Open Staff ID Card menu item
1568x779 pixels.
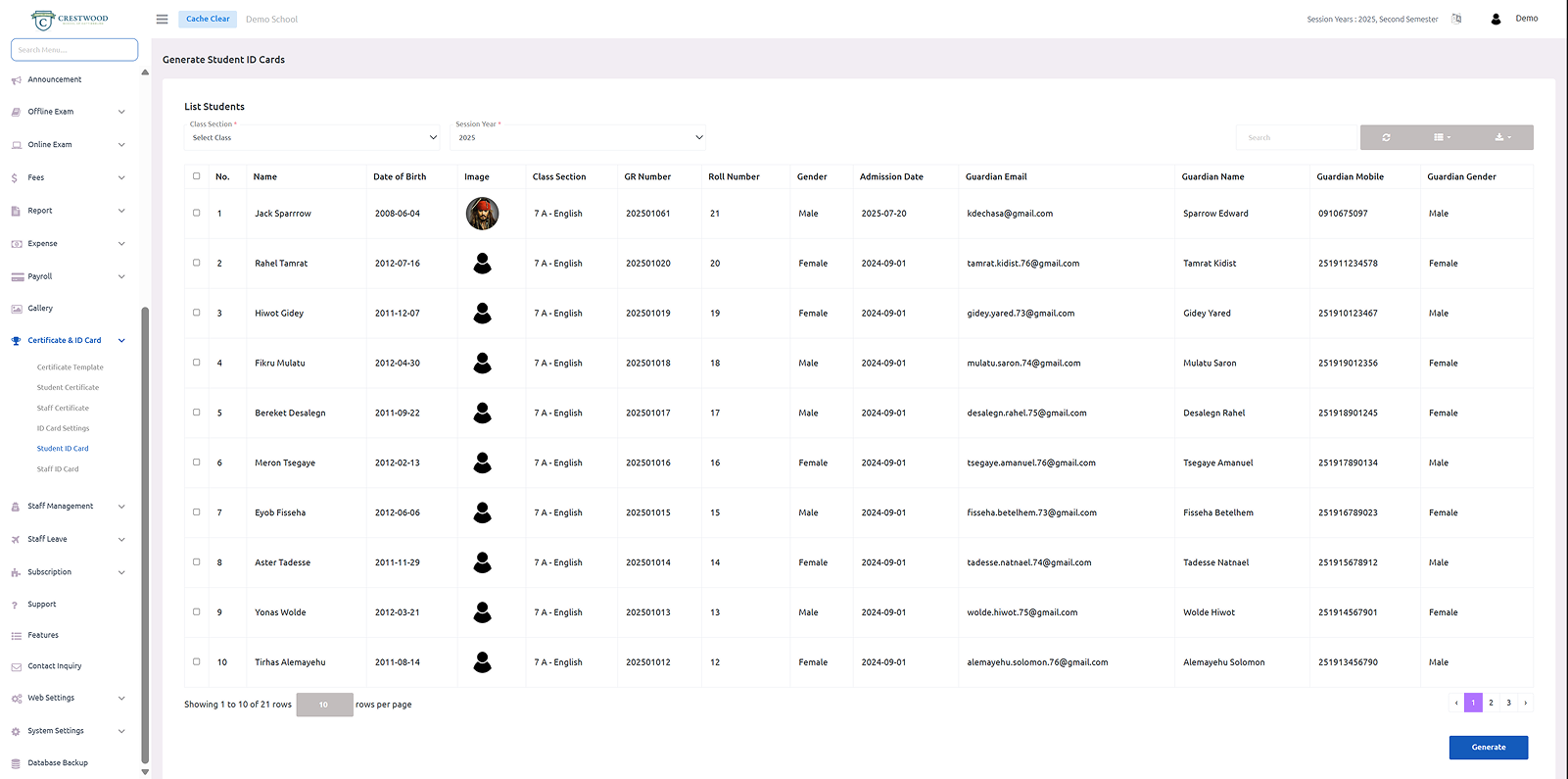click(58, 469)
